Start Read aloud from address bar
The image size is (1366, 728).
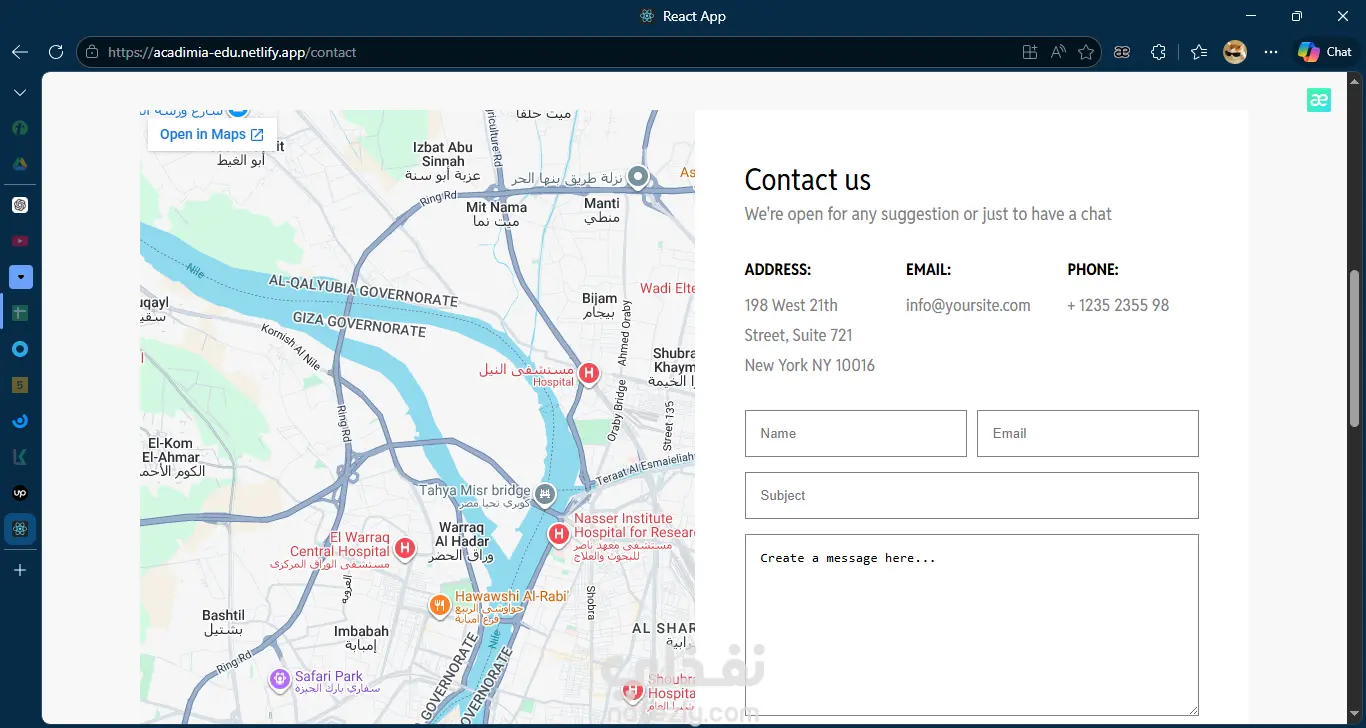point(1058,52)
